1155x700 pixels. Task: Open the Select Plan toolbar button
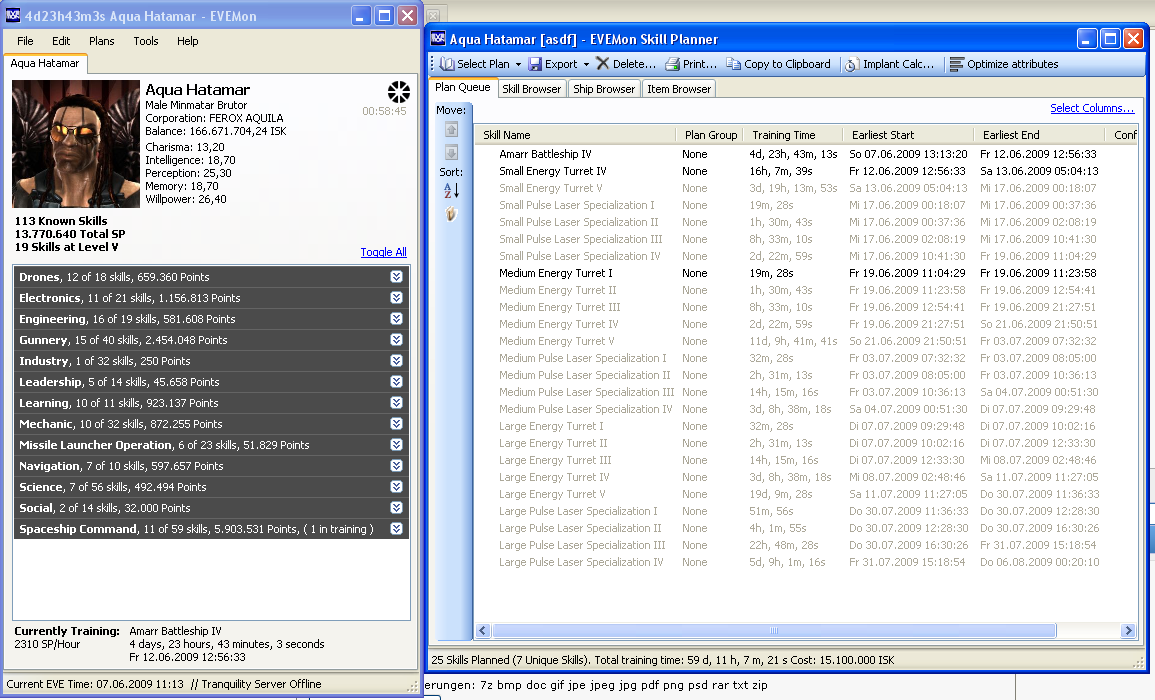click(474, 64)
